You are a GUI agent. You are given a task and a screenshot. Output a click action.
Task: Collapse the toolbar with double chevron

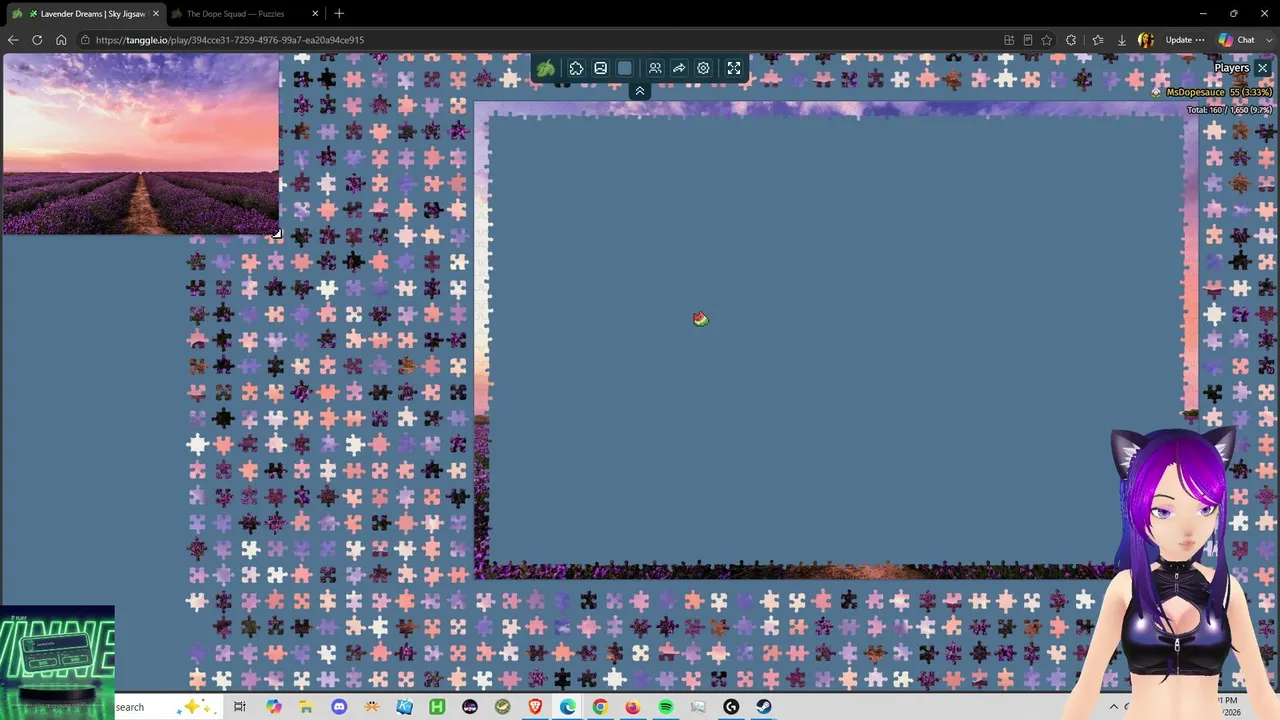pyautogui.click(x=640, y=91)
